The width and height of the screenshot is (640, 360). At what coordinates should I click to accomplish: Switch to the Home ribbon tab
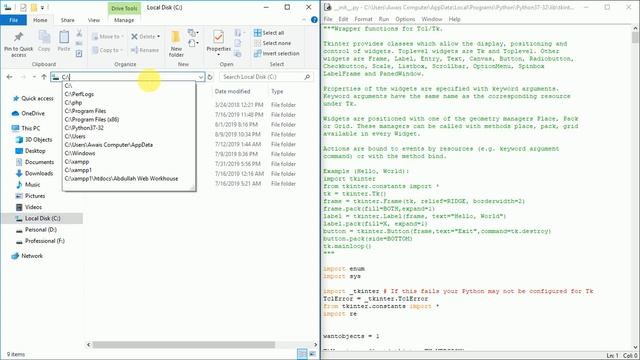point(40,20)
